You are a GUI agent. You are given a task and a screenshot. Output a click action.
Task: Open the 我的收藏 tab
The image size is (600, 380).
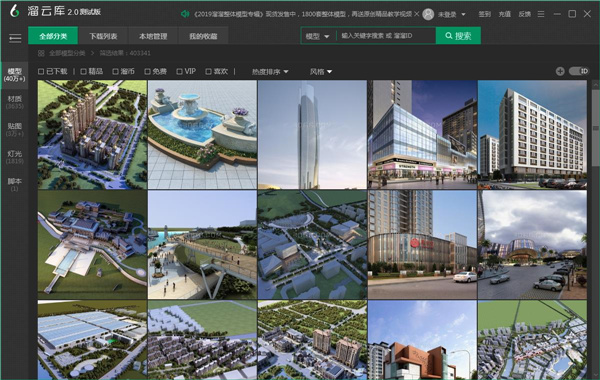203,36
